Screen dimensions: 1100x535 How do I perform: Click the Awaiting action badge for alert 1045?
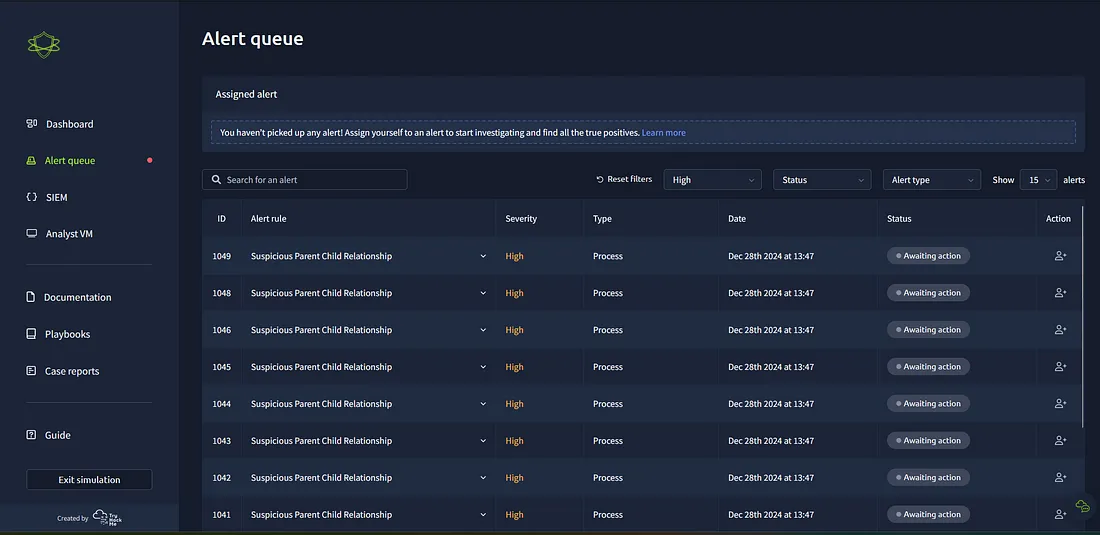pos(928,367)
